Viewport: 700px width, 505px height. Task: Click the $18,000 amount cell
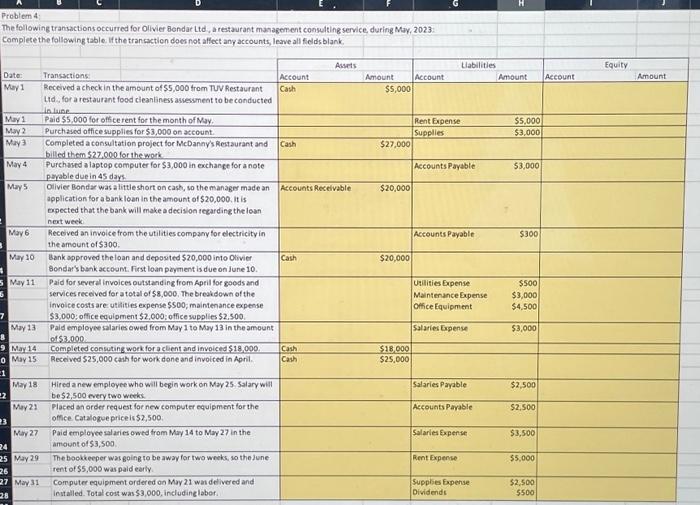tap(394, 349)
